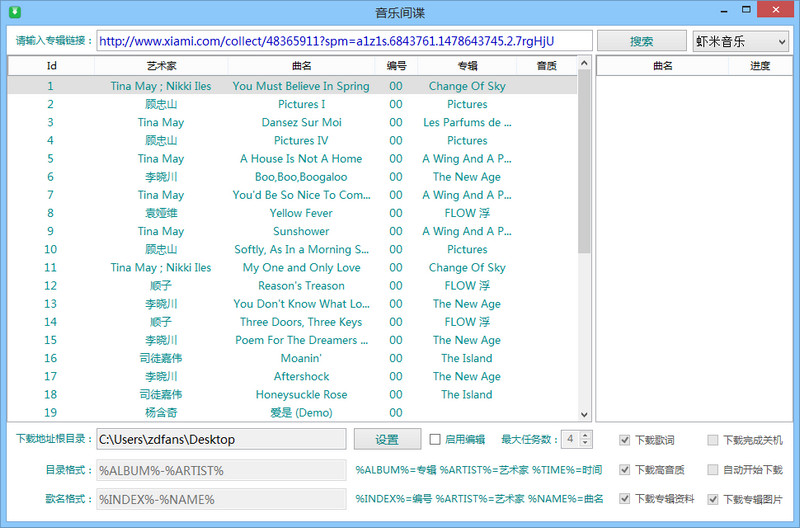Select the song Dansez Sur Moi
Screen dimensions: 800x528
pos(301,122)
